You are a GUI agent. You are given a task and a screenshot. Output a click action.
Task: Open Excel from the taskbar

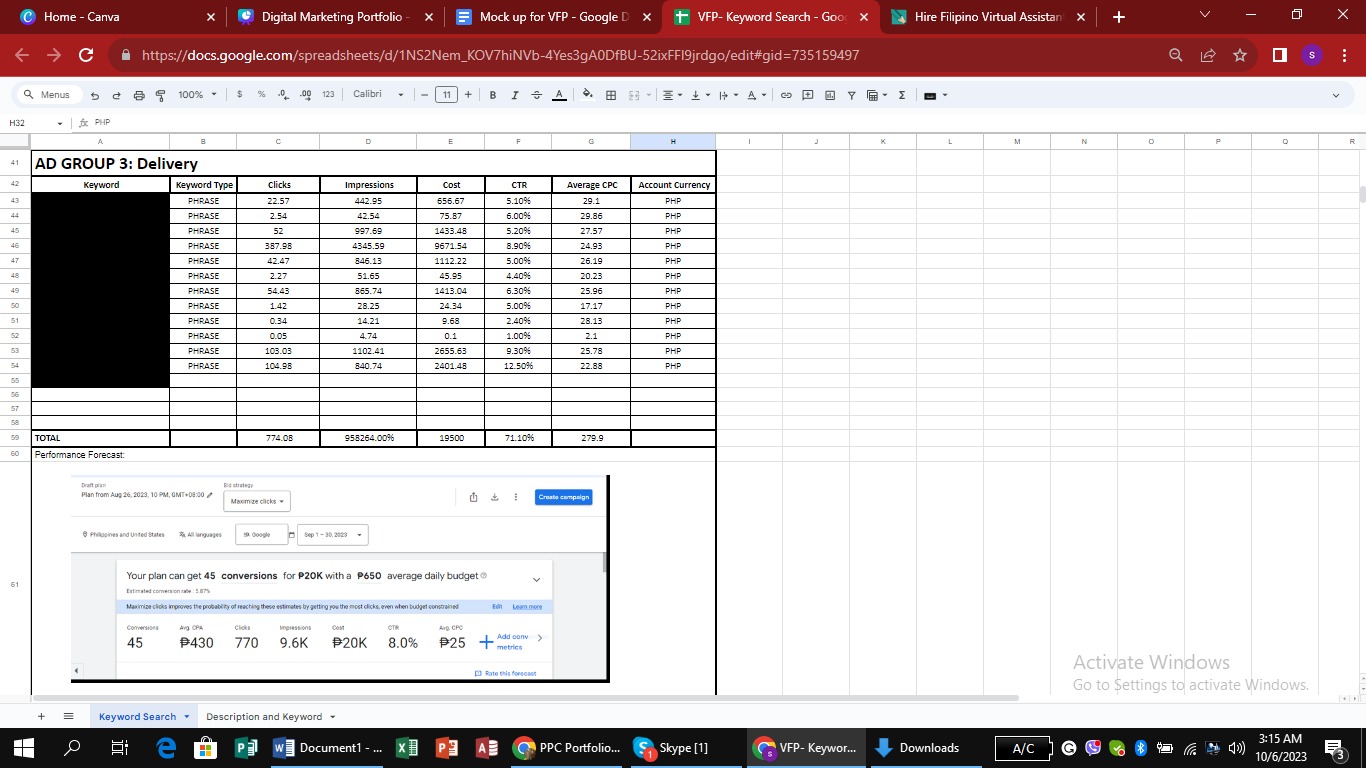point(406,747)
